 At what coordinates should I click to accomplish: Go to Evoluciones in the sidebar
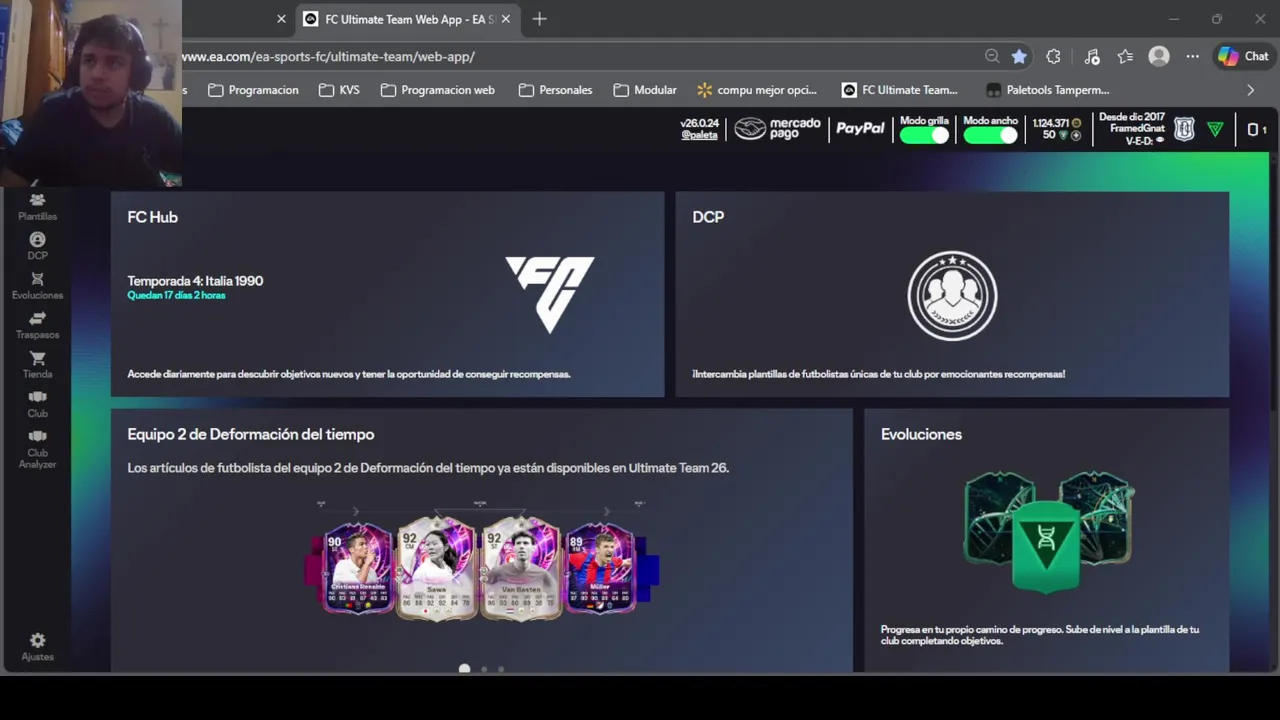point(37,286)
